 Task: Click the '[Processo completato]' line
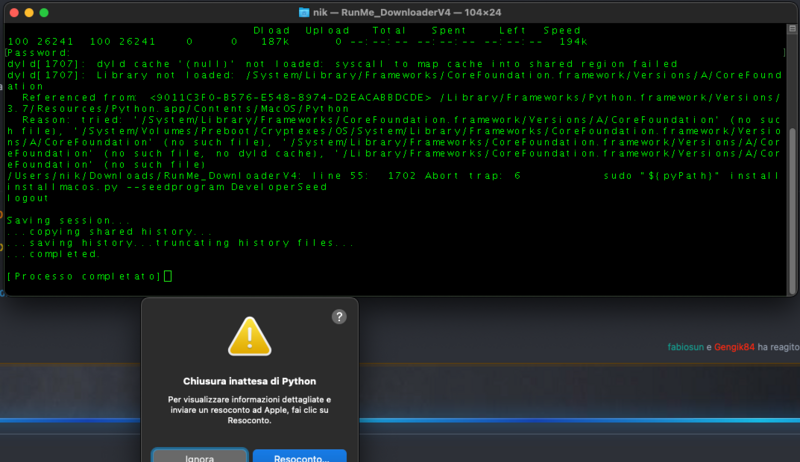pos(84,276)
